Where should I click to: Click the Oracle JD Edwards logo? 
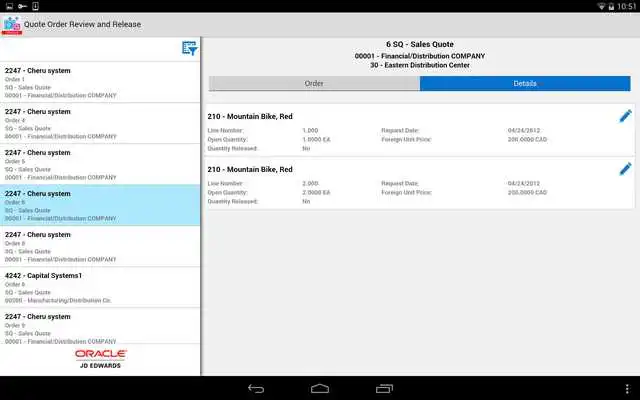(100, 359)
